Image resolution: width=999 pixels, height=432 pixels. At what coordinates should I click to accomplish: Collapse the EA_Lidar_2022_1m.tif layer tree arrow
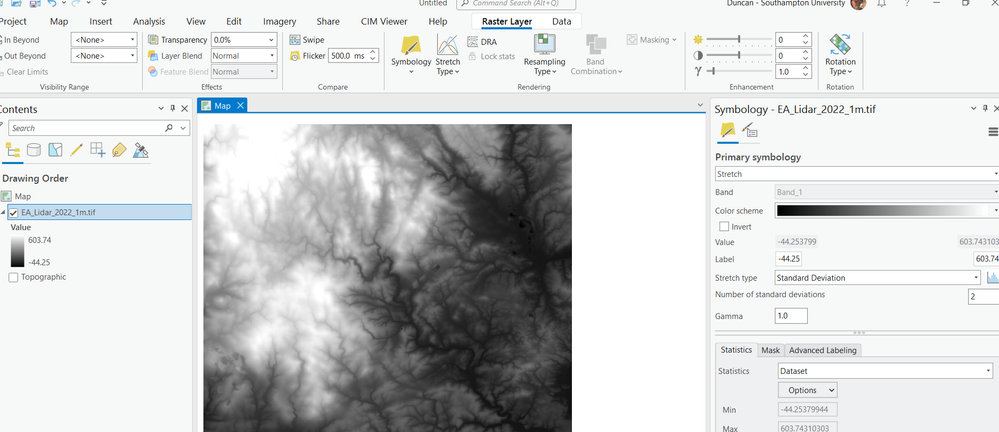3,213
